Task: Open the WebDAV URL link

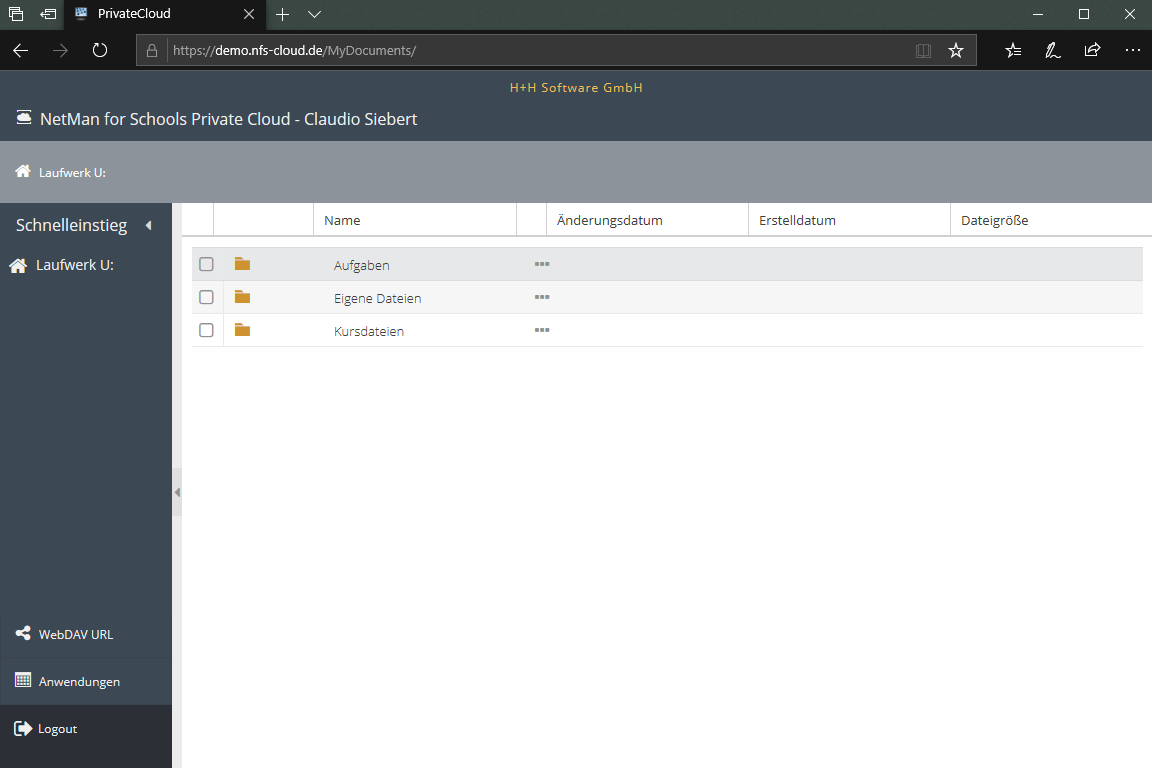Action: tap(76, 635)
